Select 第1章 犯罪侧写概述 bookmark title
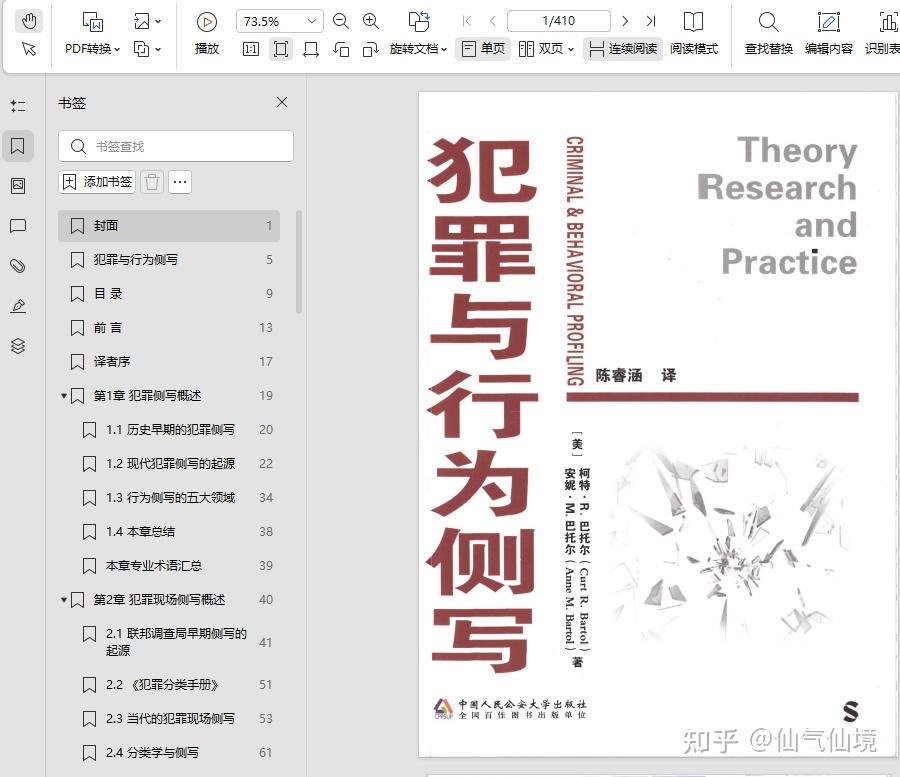The width and height of the screenshot is (900, 777). tap(147, 396)
